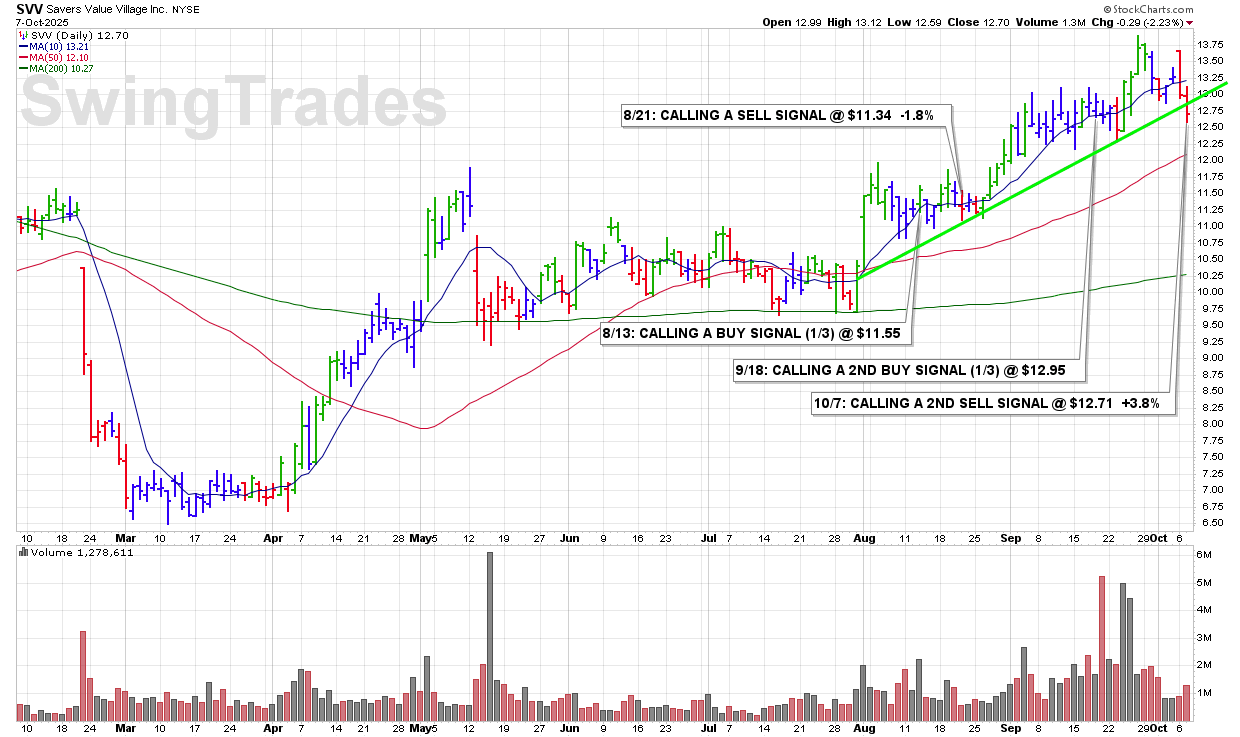Click the tallest volume bar in mid-May

click(490, 637)
